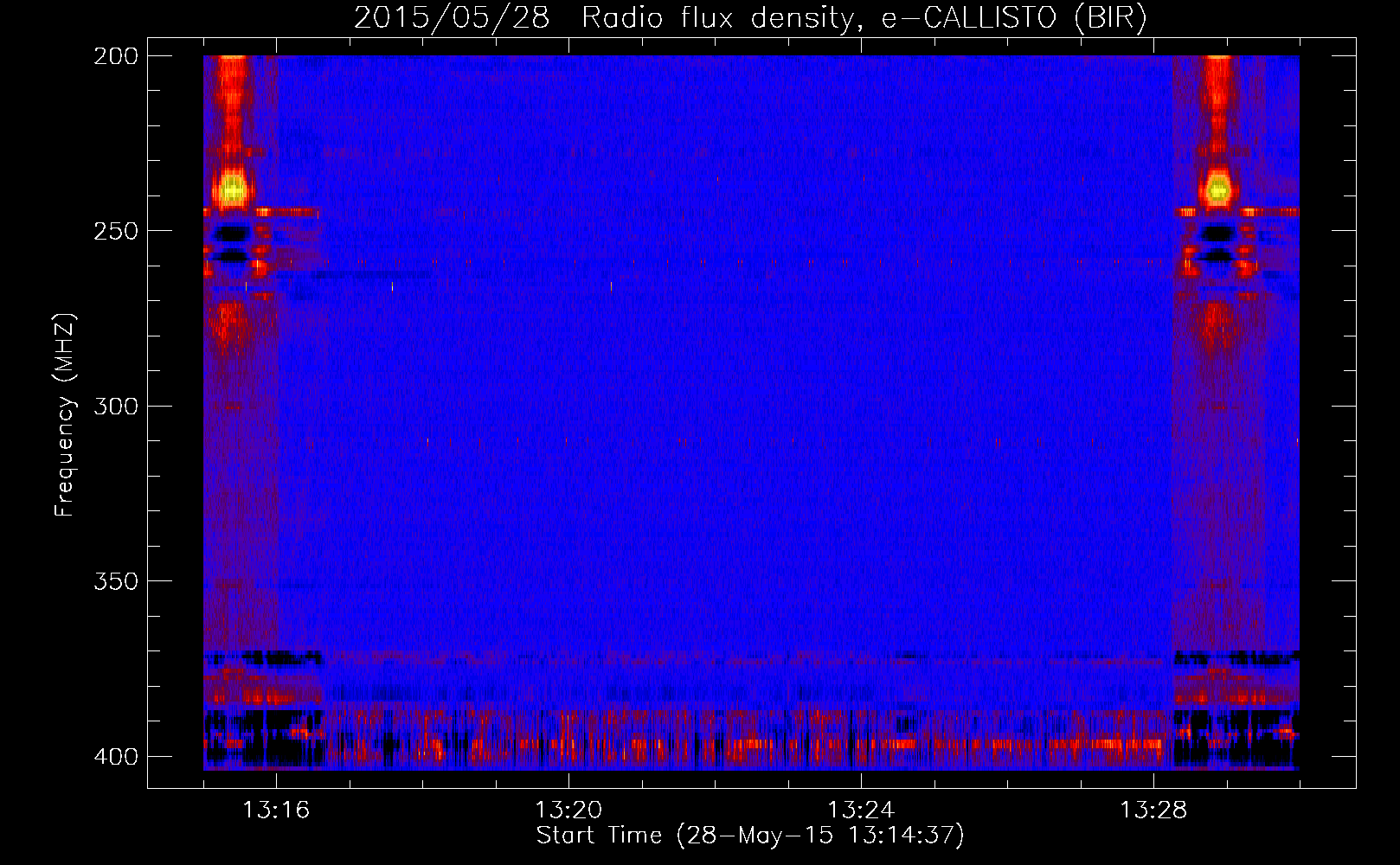
Task: Click the 250 frequency tick label
Action: pos(116,231)
